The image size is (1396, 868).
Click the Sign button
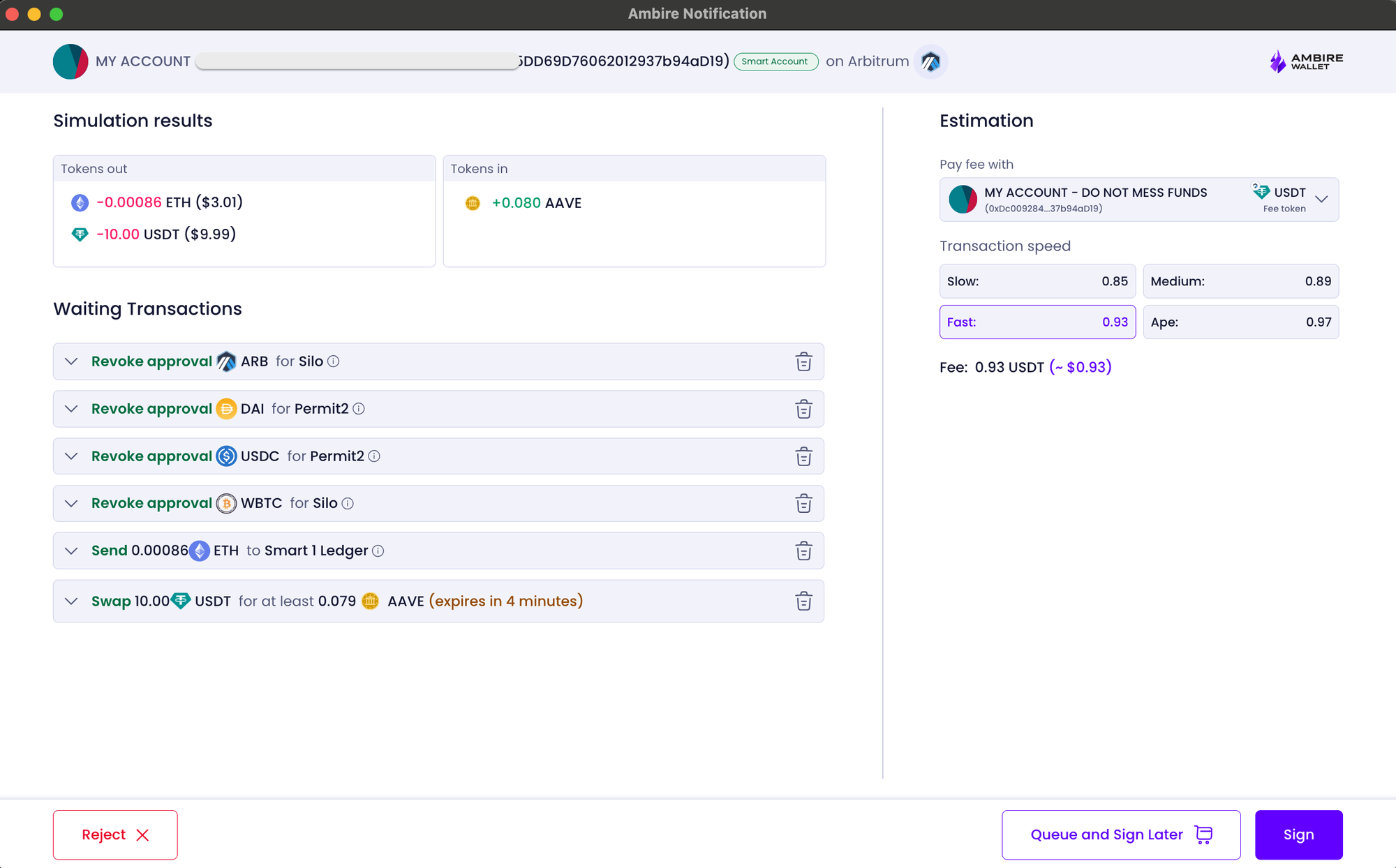tap(1298, 835)
